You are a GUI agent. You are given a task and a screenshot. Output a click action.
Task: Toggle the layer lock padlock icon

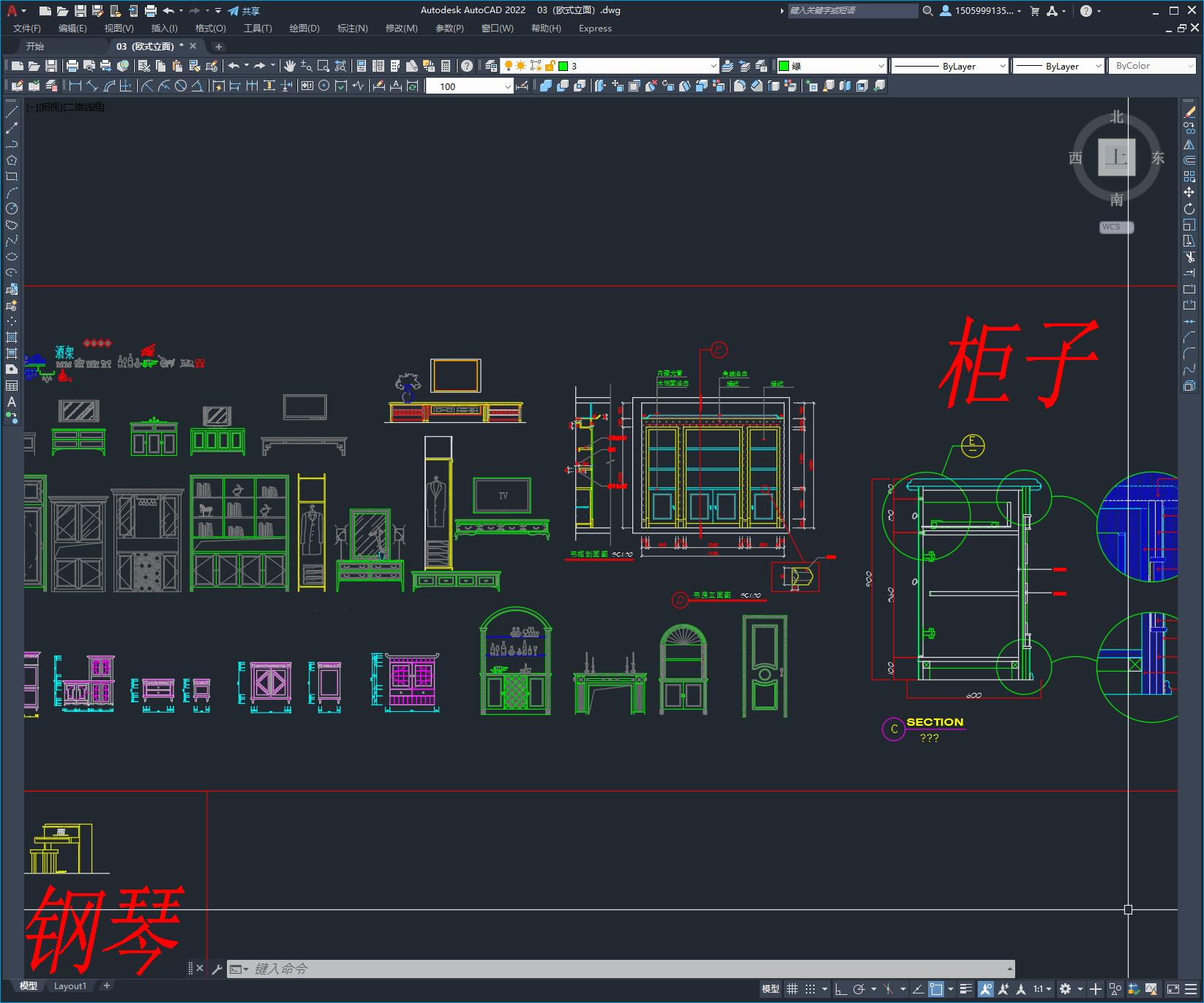[x=550, y=66]
